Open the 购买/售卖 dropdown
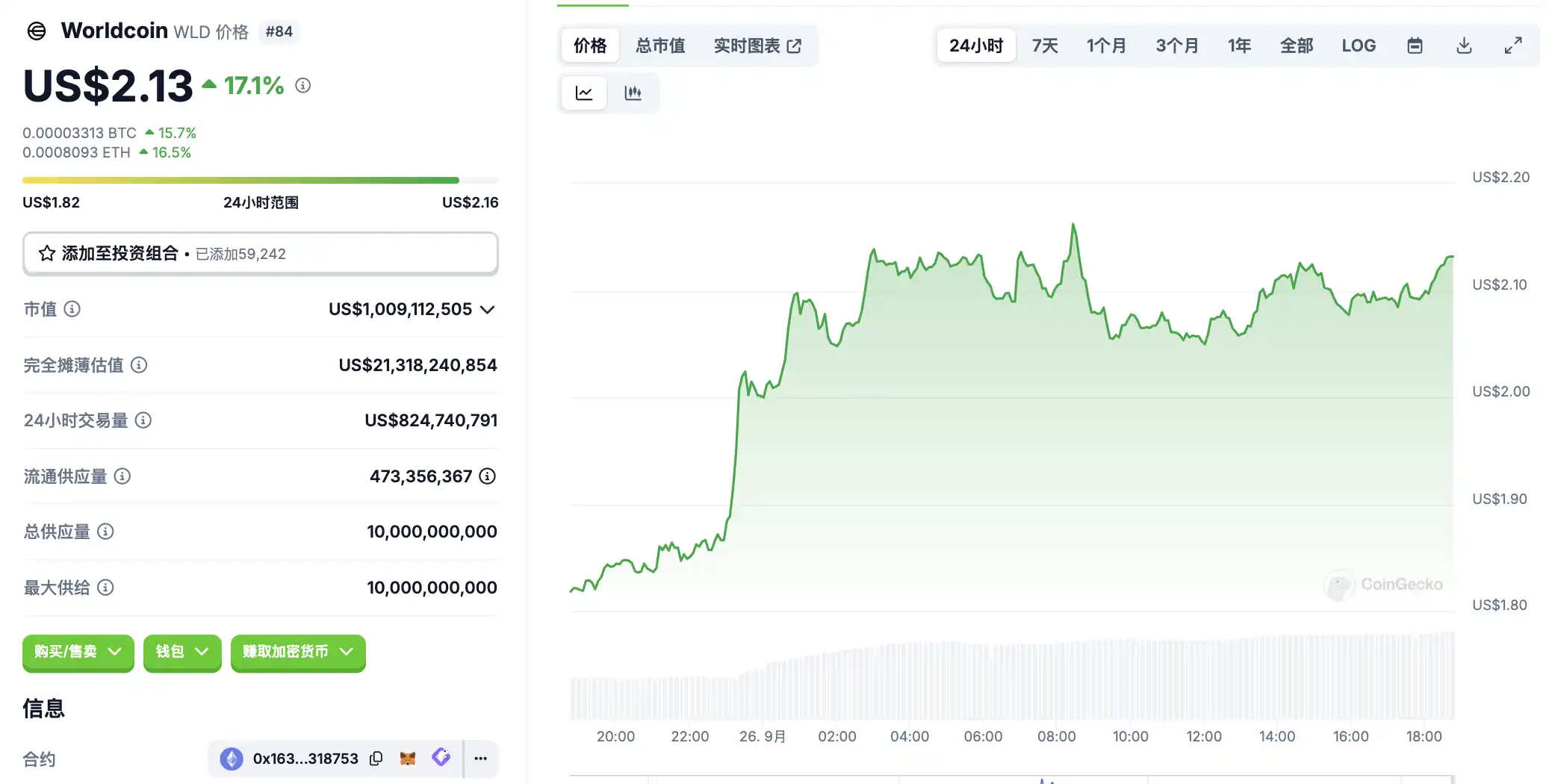The width and height of the screenshot is (1549, 784). coord(78,652)
